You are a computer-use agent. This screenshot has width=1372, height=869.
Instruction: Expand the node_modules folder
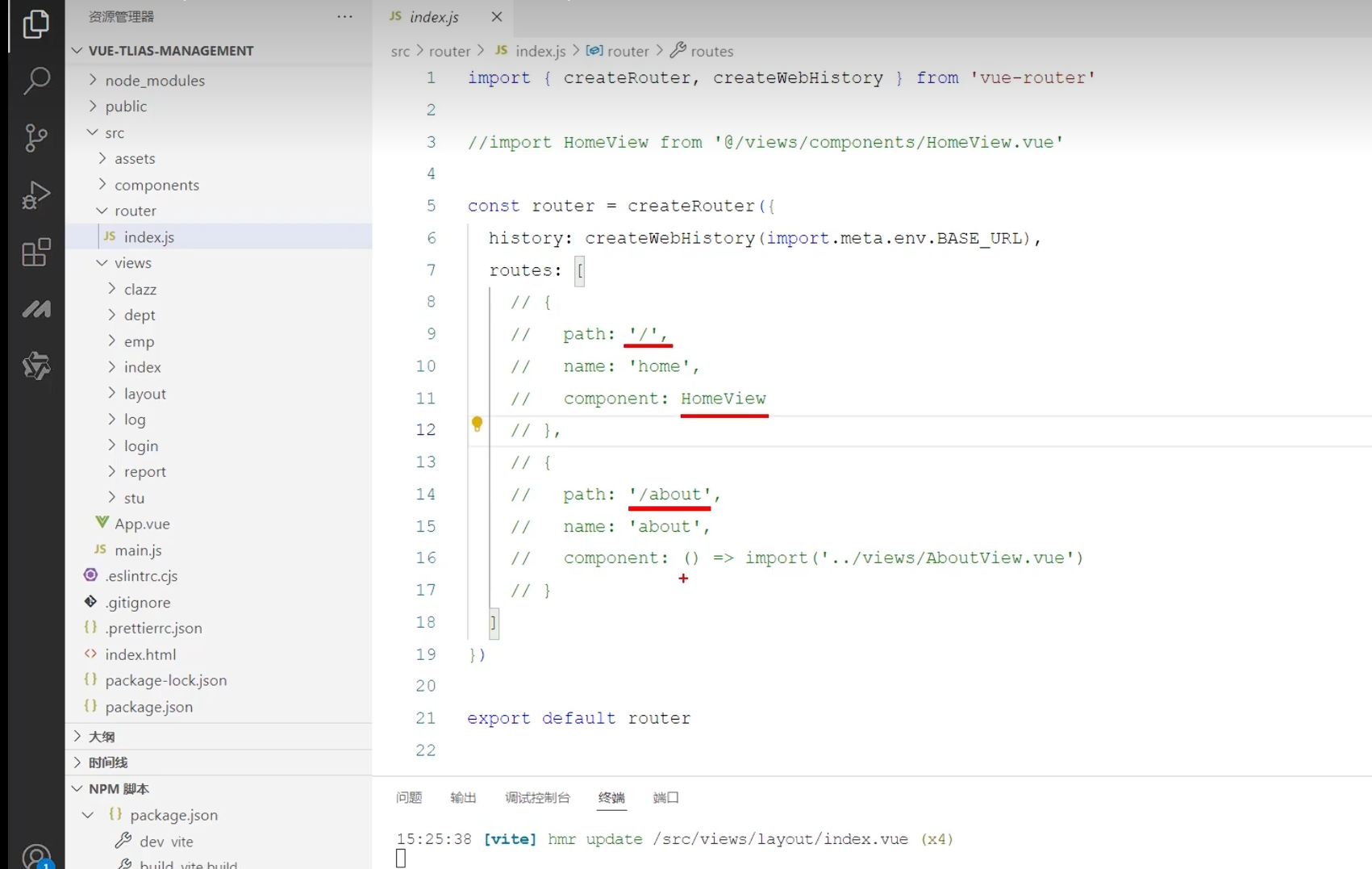[x=154, y=81]
